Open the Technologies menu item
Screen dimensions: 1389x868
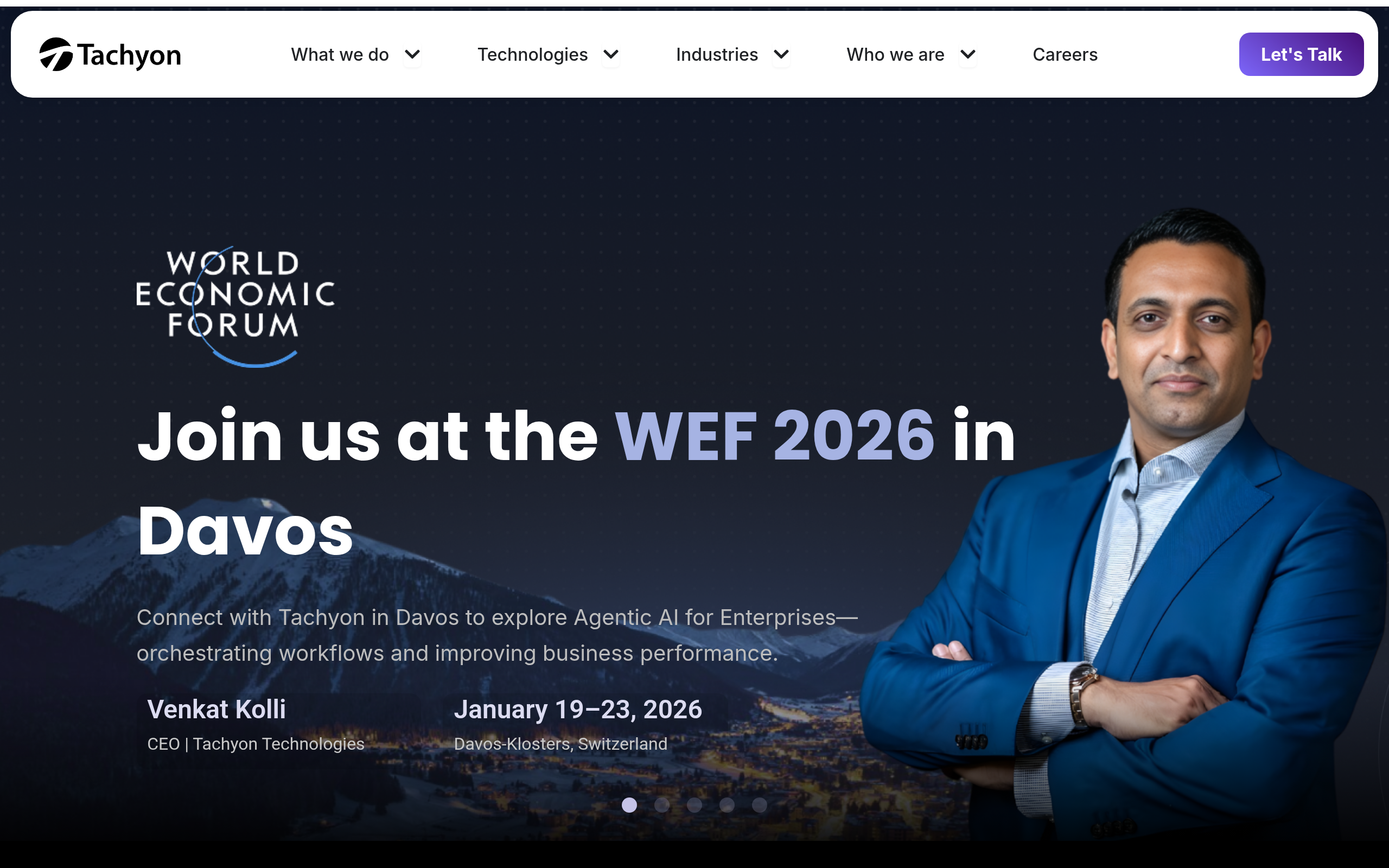tap(533, 55)
